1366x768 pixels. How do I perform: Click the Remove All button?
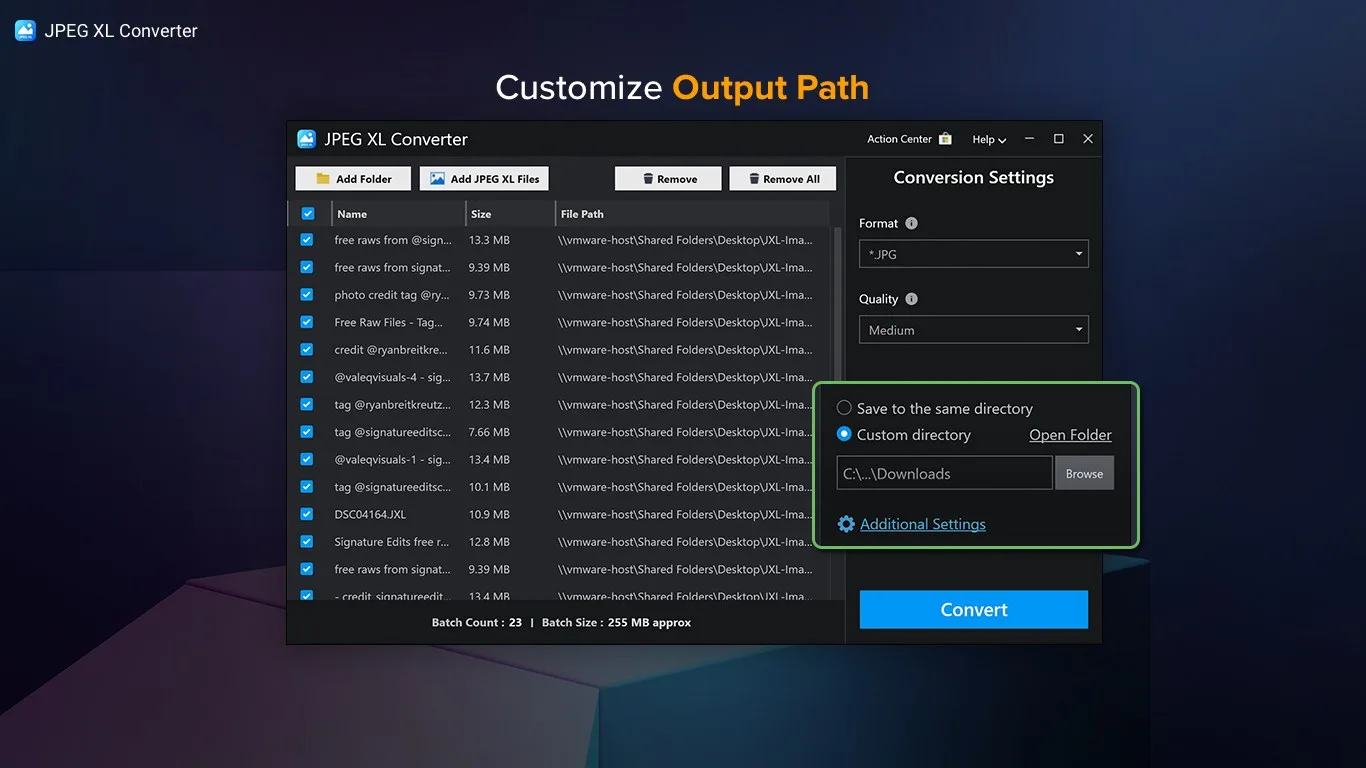point(783,179)
